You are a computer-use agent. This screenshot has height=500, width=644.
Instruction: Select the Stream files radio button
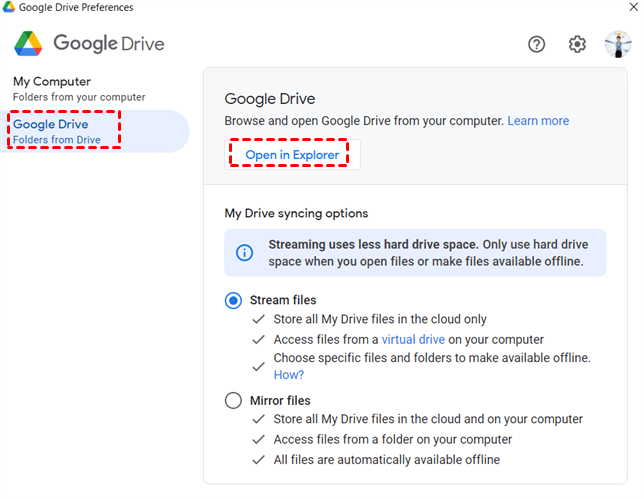(233, 300)
